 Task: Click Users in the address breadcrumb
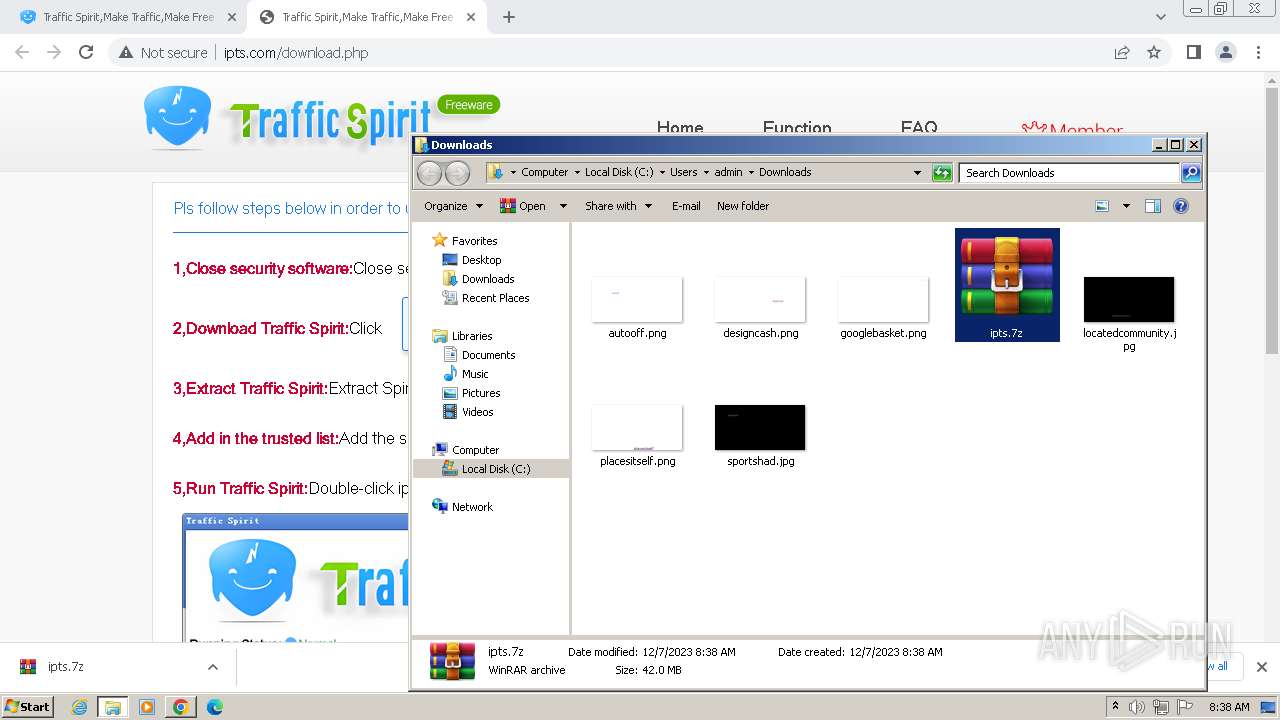click(684, 172)
